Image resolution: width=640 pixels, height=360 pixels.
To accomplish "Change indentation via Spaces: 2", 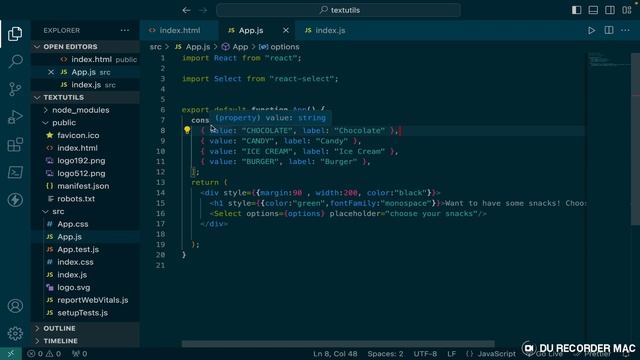I will coord(385,354).
